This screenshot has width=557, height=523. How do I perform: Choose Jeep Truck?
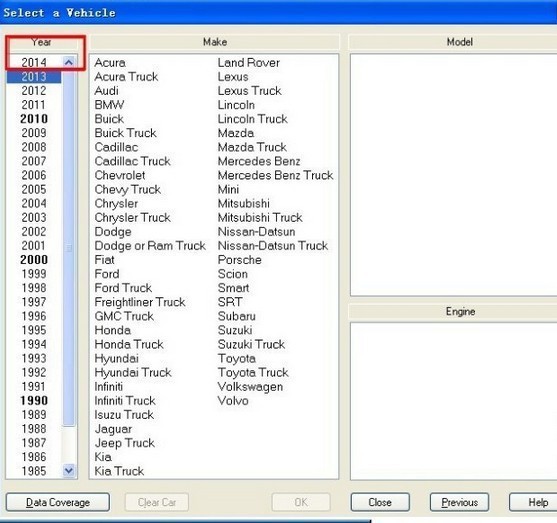124,443
